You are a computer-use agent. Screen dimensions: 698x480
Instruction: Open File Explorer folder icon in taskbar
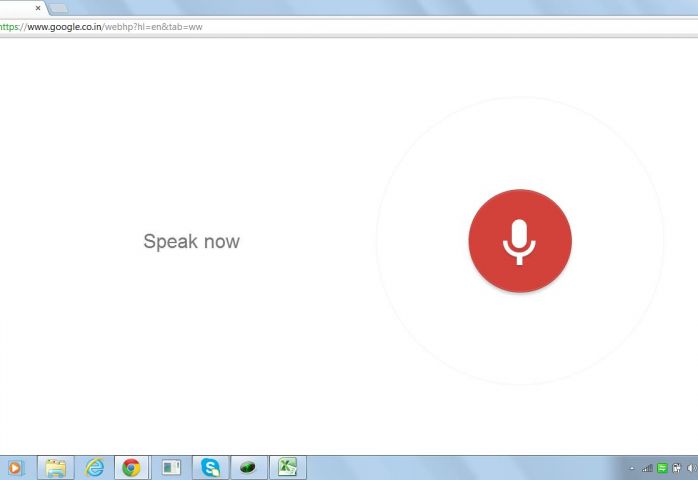(56, 467)
